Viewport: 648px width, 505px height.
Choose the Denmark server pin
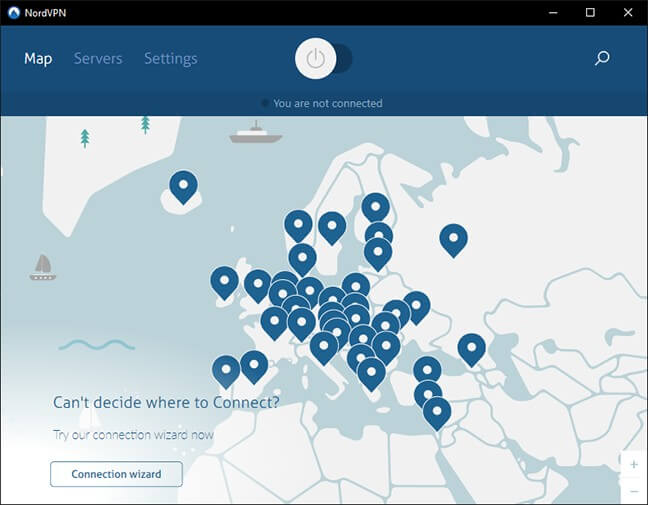coord(303,259)
